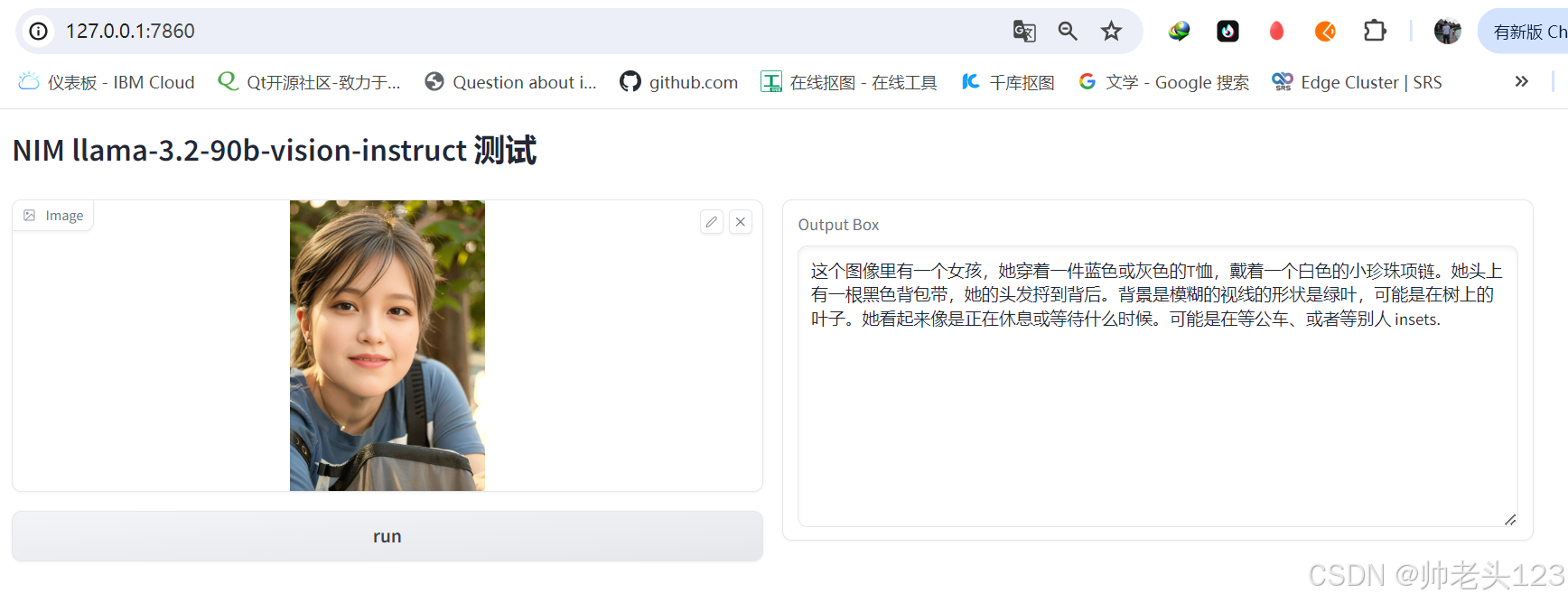This screenshot has width=1568, height=602.
Task: Click the address bar URL 127.0.0.1:7860
Action: pos(130,32)
